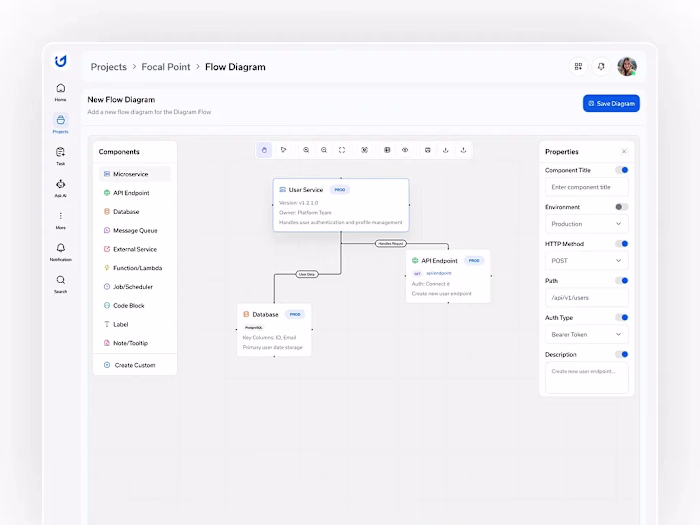The width and height of the screenshot is (700, 525).
Task: Open Search in the sidebar
Action: tap(61, 284)
